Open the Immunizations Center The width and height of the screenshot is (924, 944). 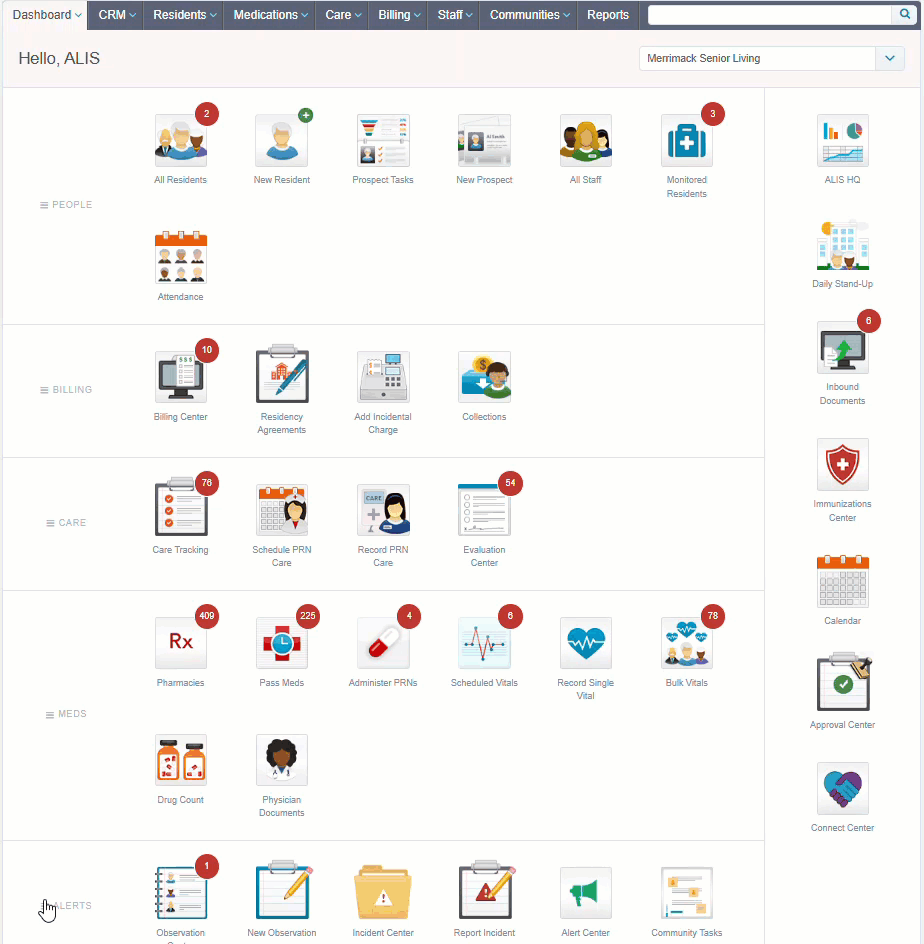tap(842, 466)
